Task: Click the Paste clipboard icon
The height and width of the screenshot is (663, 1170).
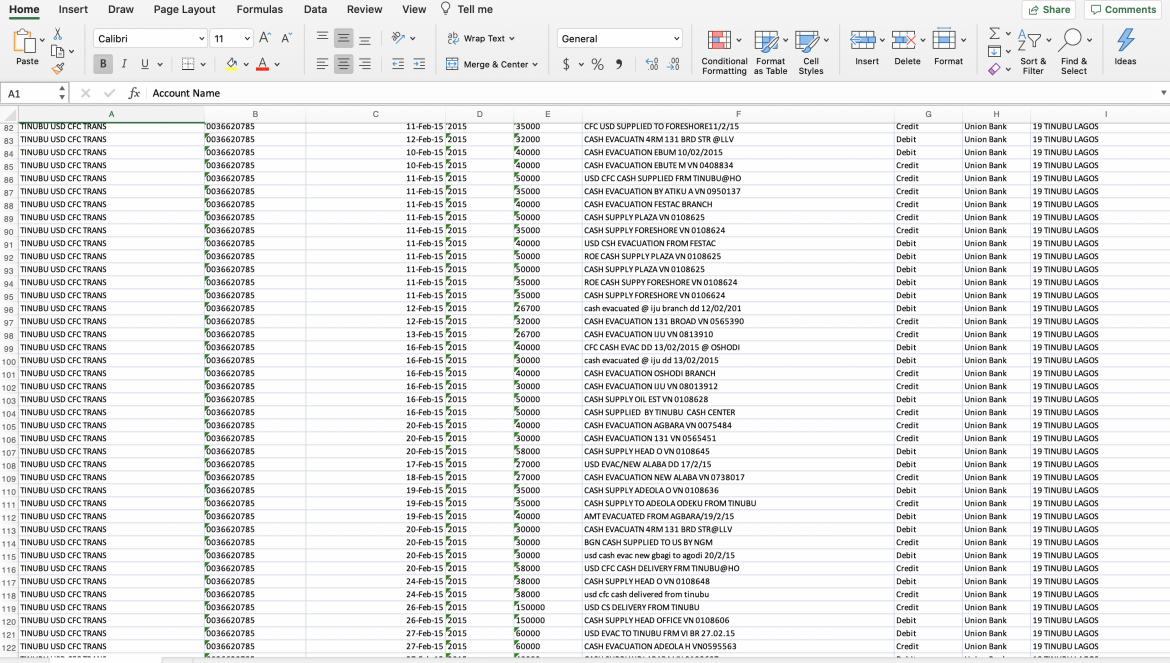Action: pyautogui.click(x=25, y=43)
